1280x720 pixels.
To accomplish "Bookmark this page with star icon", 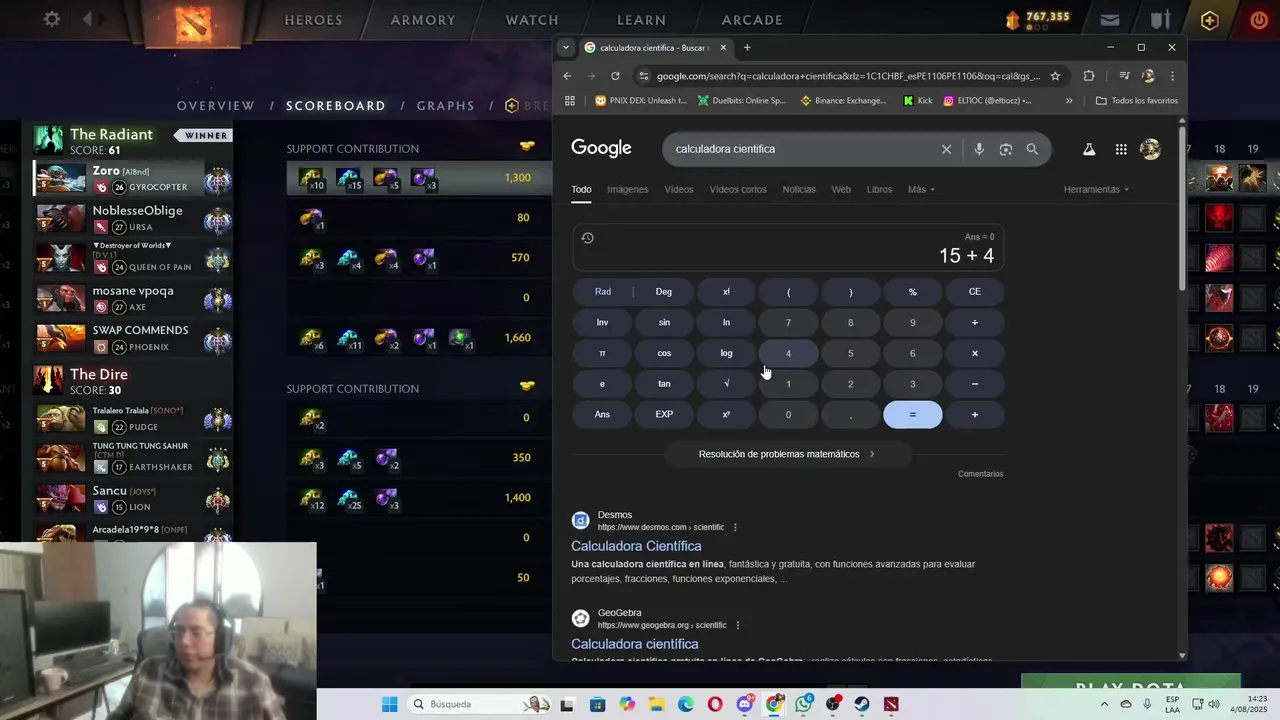I will [1055, 76].
